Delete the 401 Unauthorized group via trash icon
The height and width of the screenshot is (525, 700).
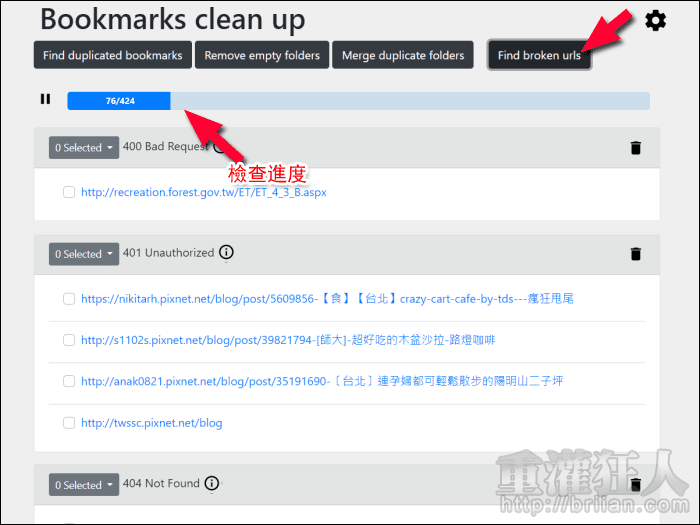(636, 254)
